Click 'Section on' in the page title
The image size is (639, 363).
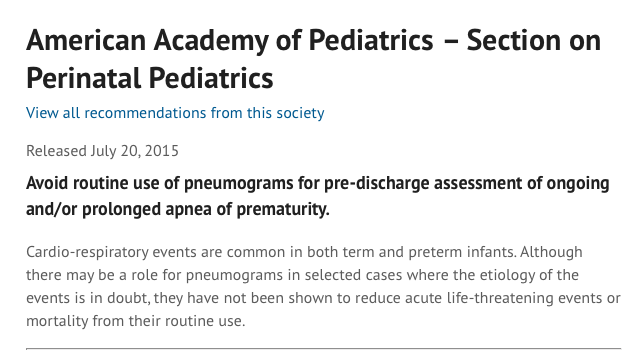pos(534,40)
